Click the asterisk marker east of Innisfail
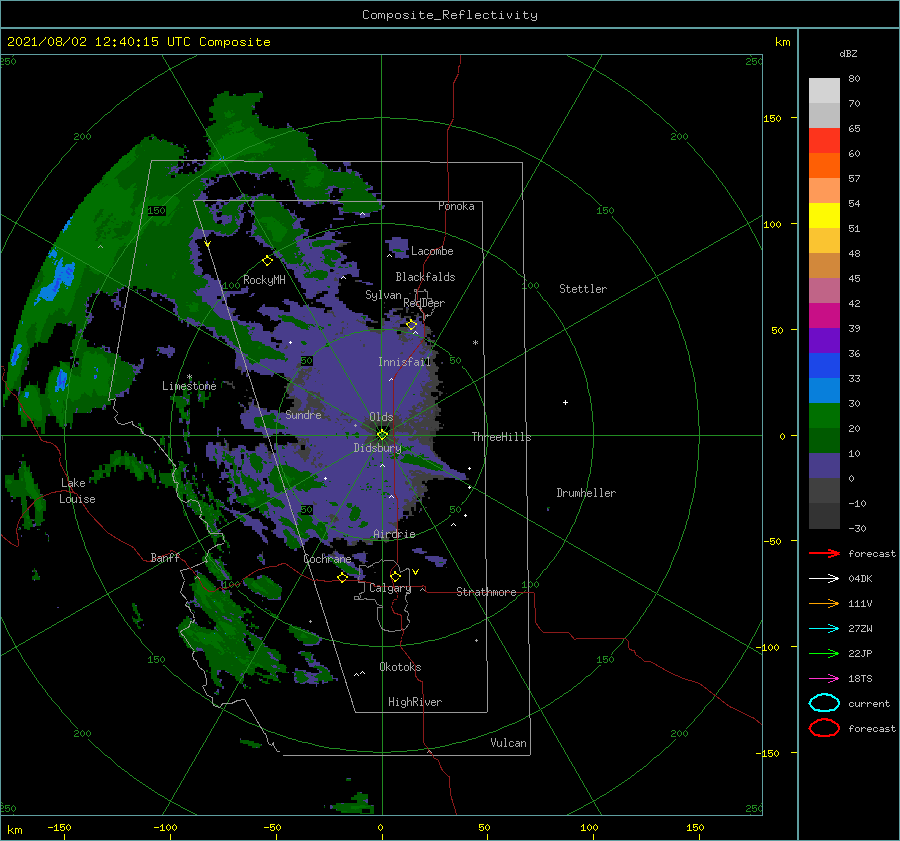Screen dimensions: 900x841 click(x=475, y=343)
